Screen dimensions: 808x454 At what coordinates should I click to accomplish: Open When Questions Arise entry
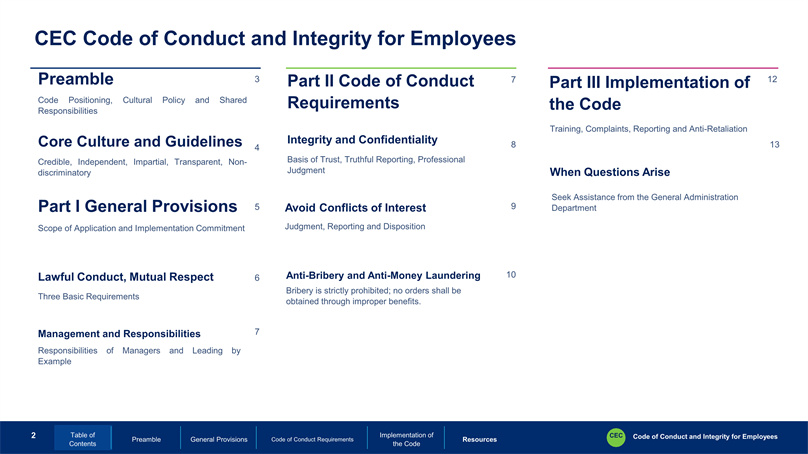click(x=610, y=172)
